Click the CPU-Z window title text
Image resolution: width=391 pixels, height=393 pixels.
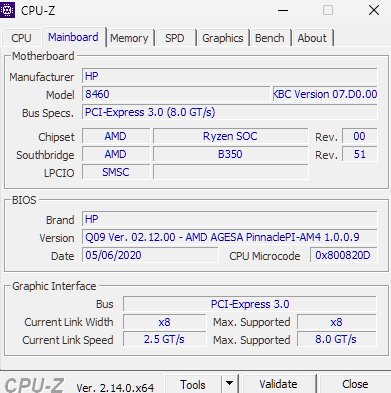[38, 11]
